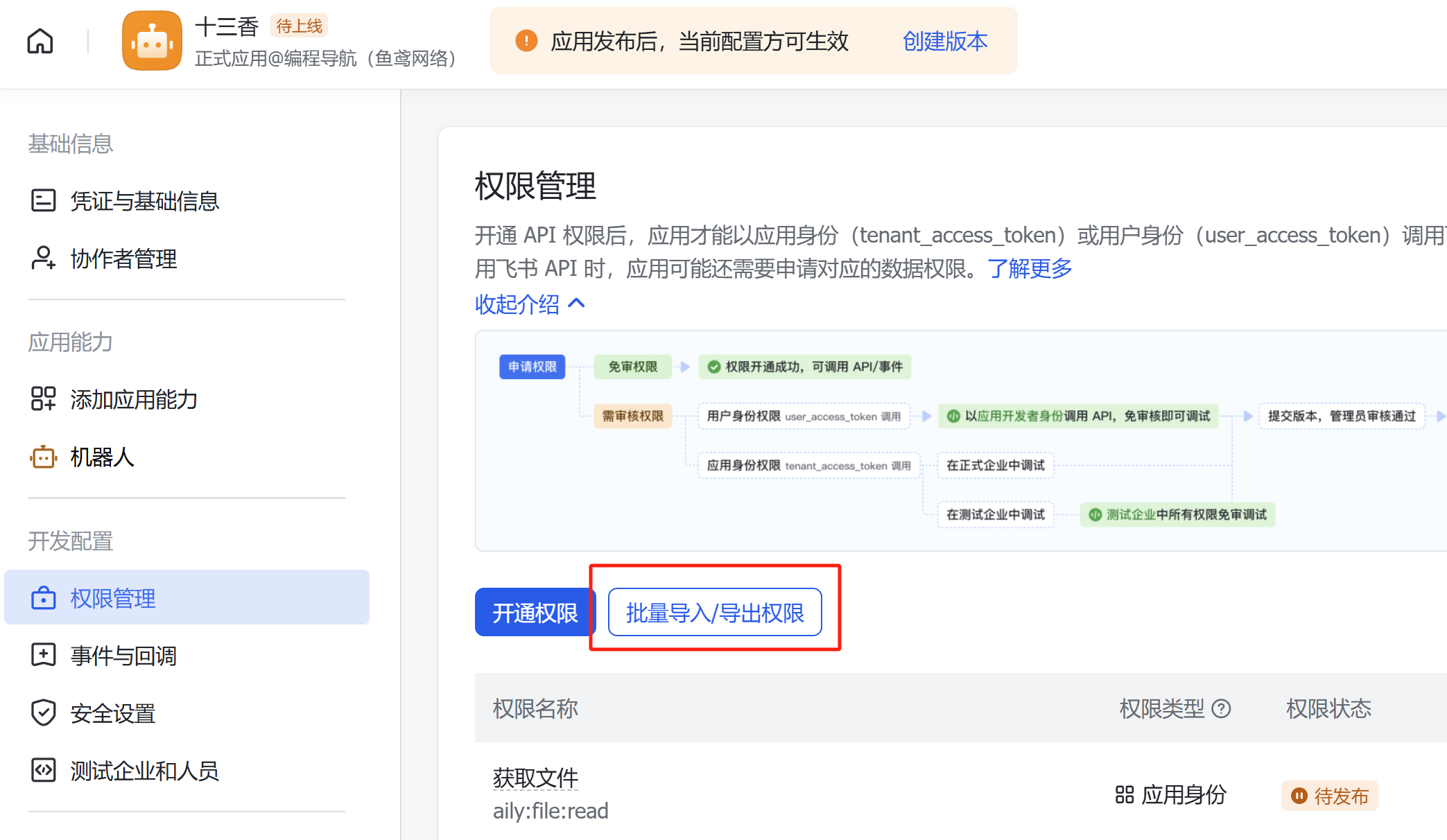Click the 创建版本 link in banner
The image size is (1447, 840).
(x=944, y=42)
